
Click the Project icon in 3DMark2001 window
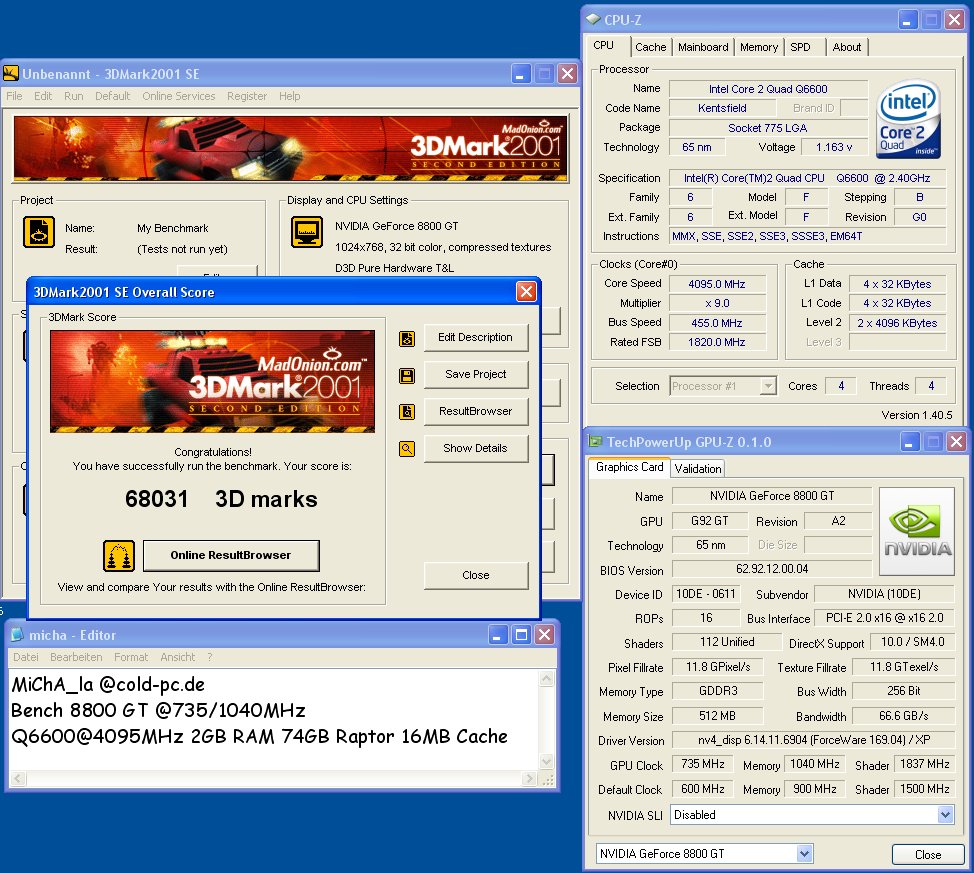(x=39, y=232)
